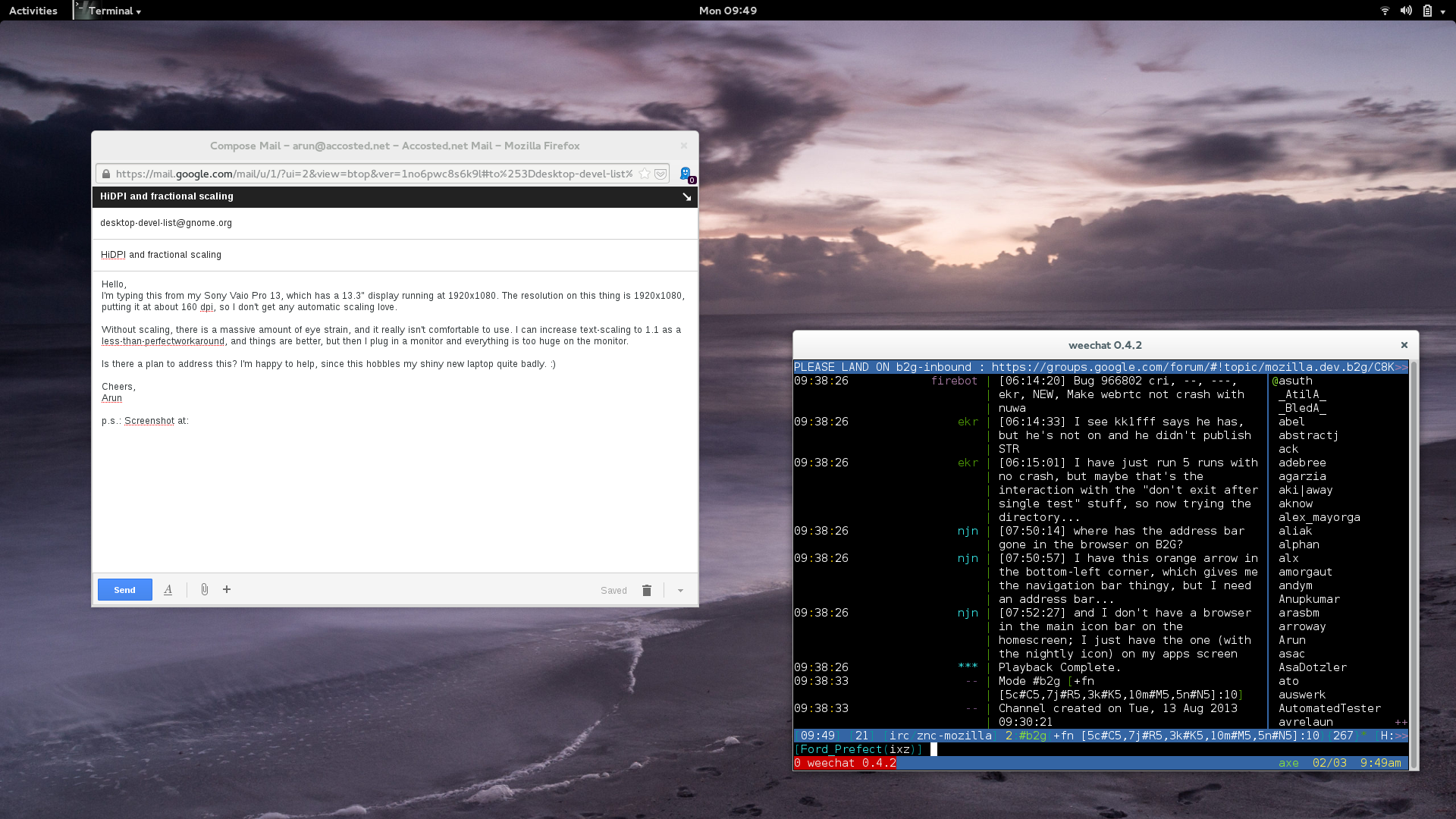Click the Mon 09:49 clock
This screenshot has width=1456, height=819.
click(x=727, y=11)
